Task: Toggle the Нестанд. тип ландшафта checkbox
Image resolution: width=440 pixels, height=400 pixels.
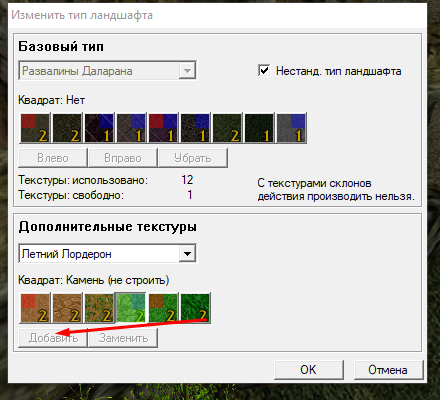Action: tap(264, 70)
